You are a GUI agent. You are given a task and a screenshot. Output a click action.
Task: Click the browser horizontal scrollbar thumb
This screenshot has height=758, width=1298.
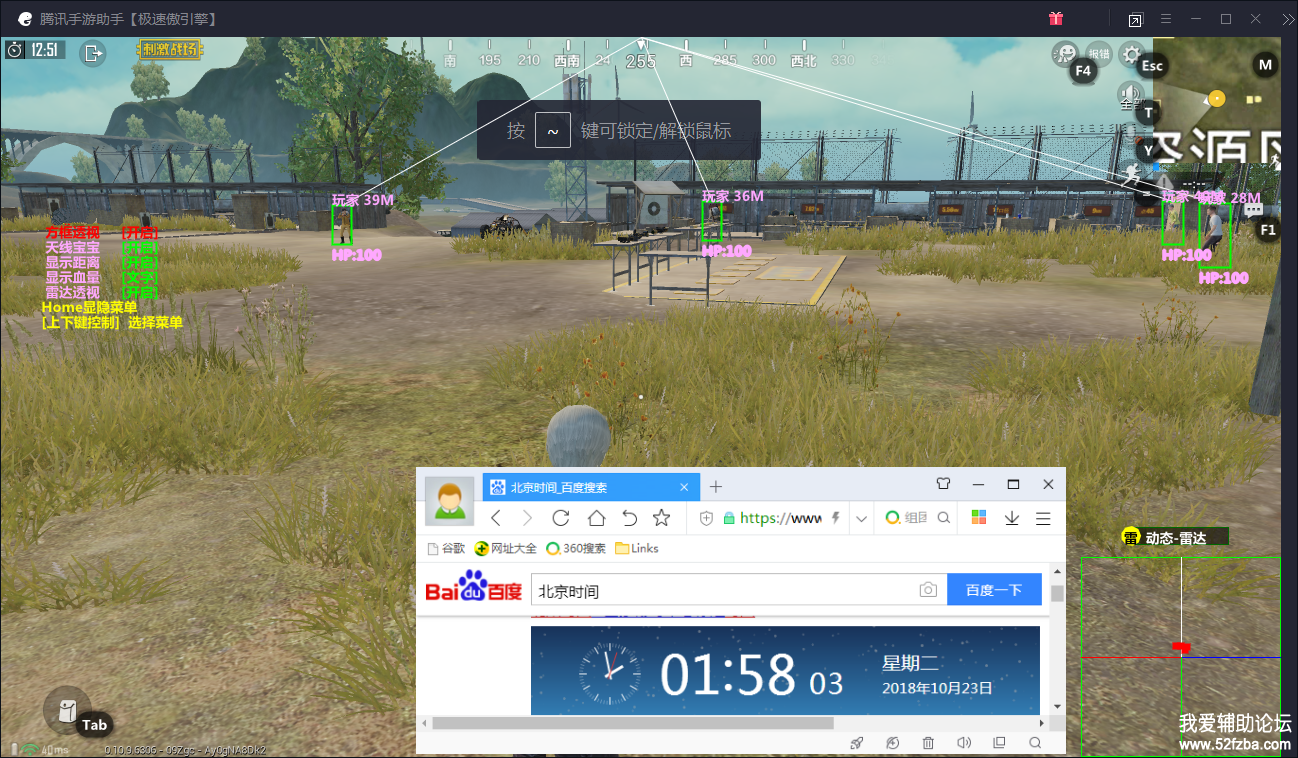[633, 722]
